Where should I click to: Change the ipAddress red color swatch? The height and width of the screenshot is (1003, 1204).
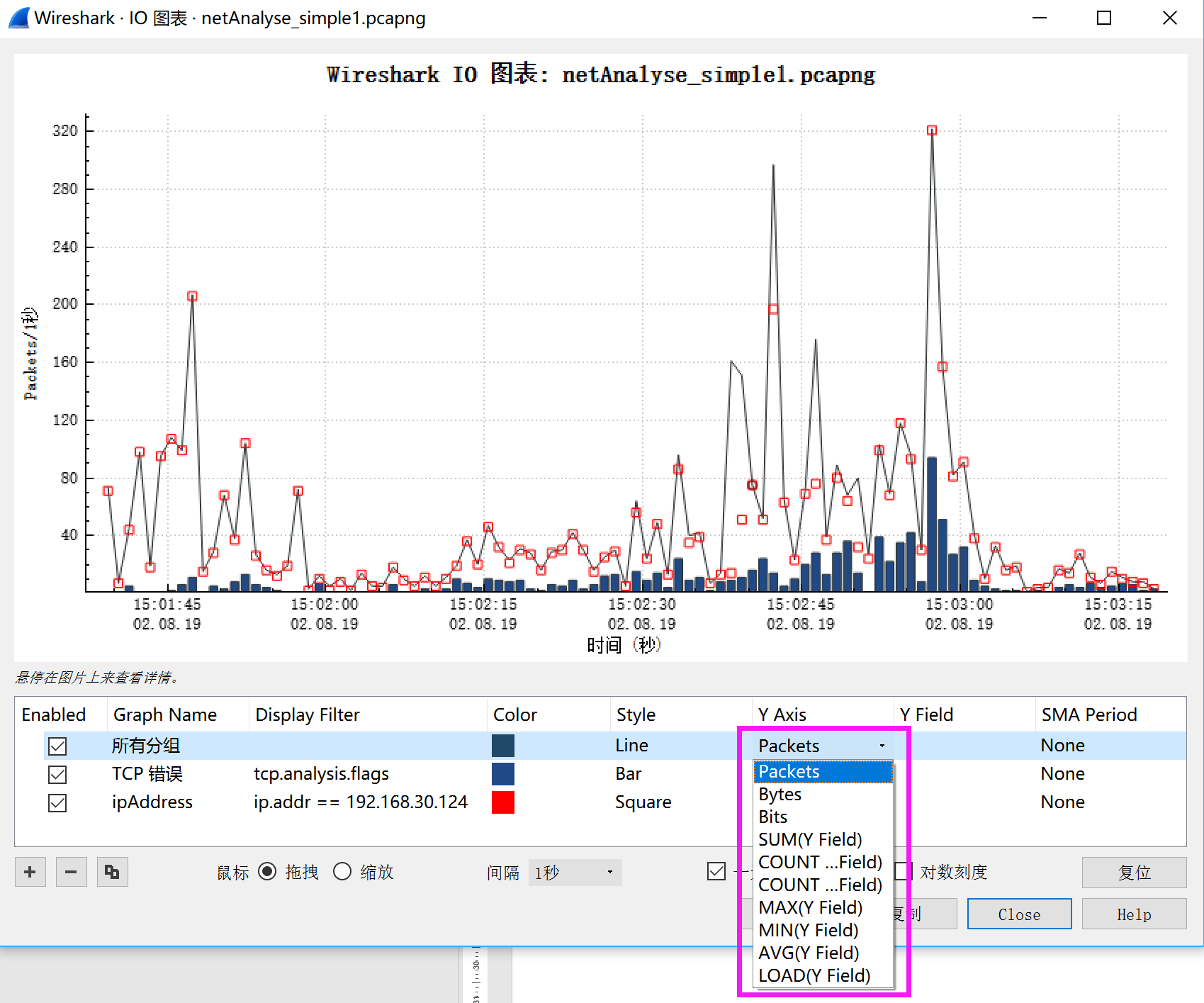502,802
